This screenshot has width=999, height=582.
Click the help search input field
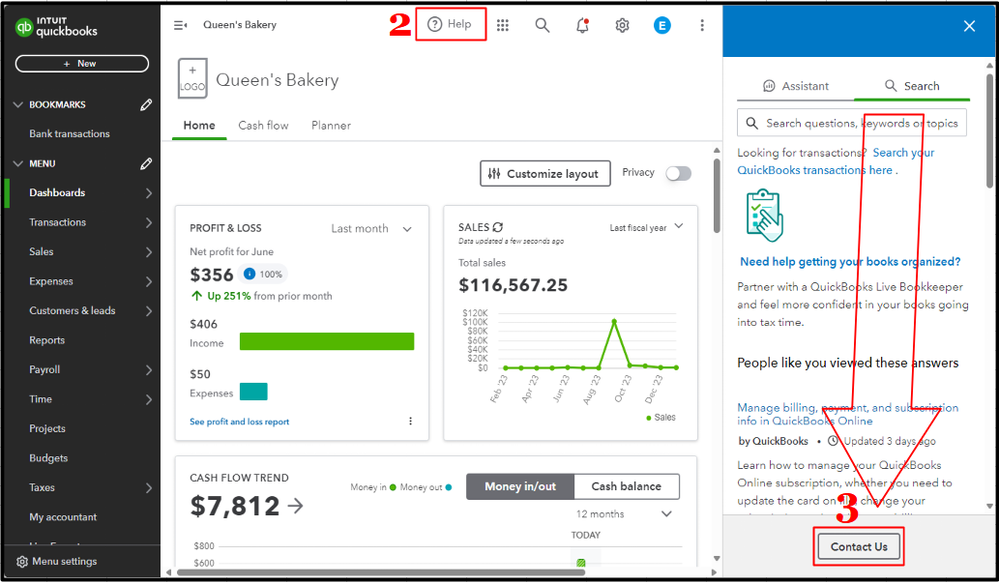click(x=852, y=123)
